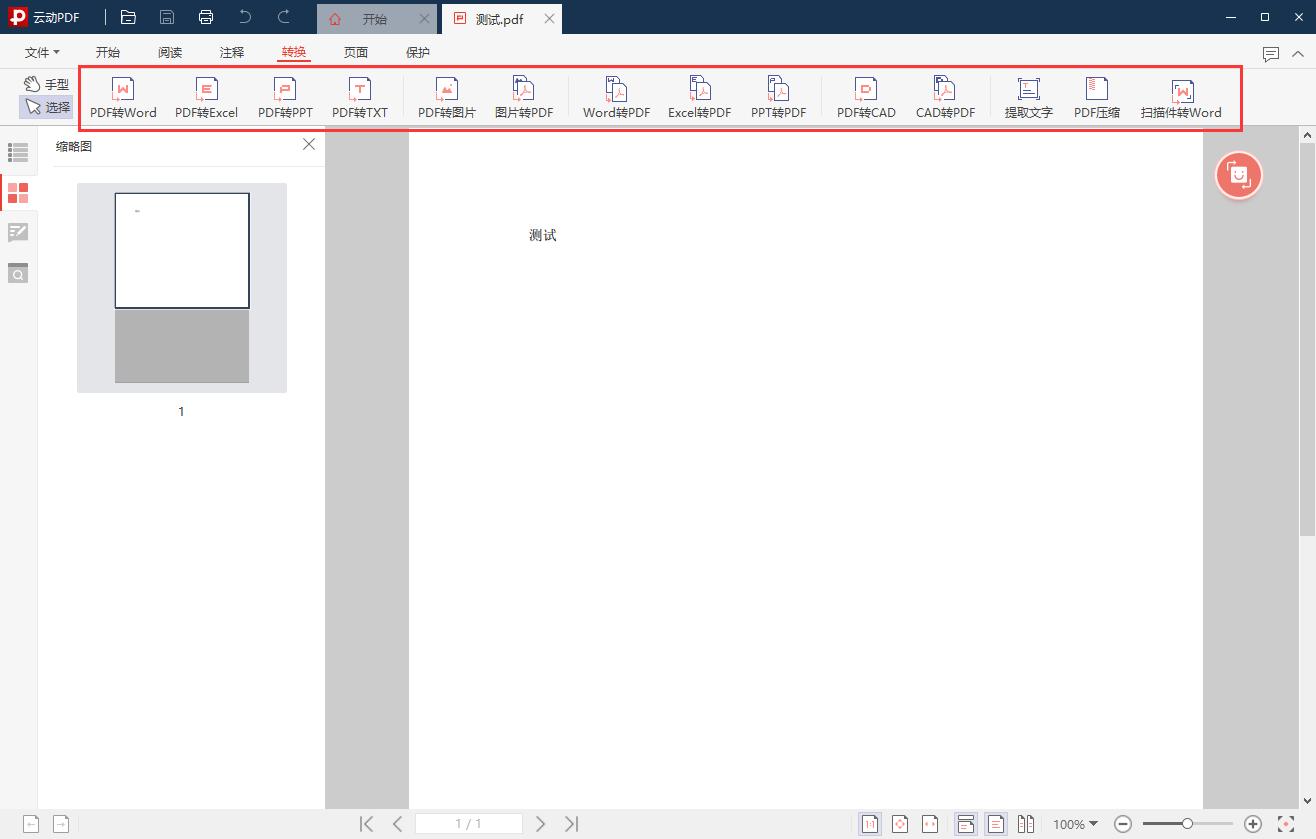Choose the 扫描件转Word tool
Screen dimensions: 1316x839
click(1181, 99)
